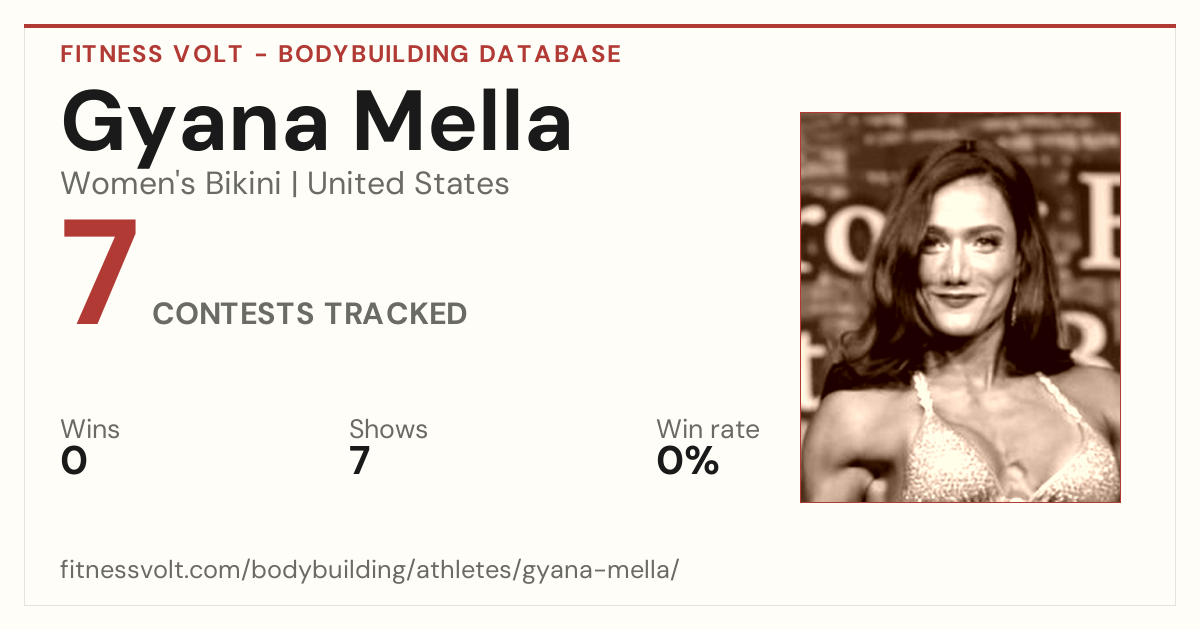Click the large red number 7

click(100, 271)
